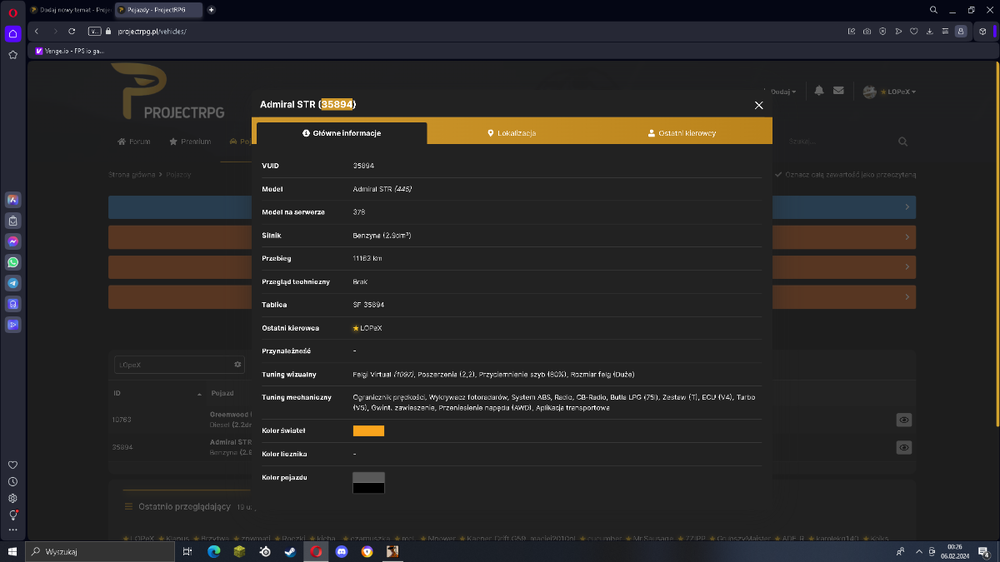Toggle visibility eye for vehicle 10763
The width and height of the screenshot is (1000, 562).
[904, 420]
